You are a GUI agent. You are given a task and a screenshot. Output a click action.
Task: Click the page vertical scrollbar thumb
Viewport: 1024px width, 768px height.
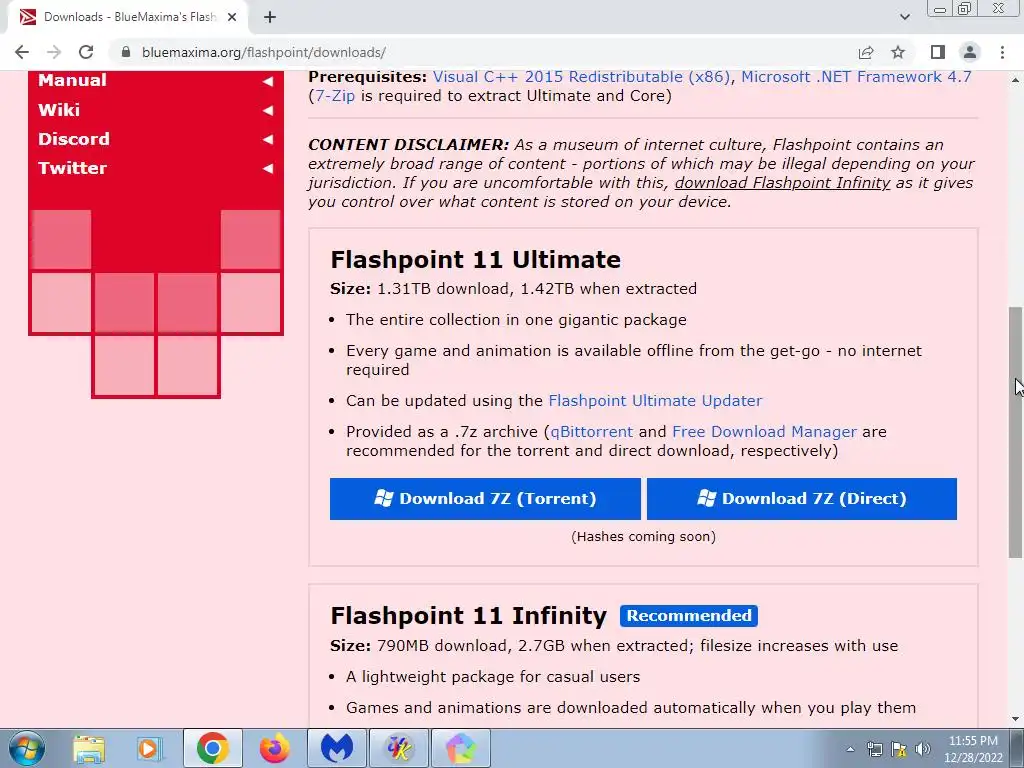(1016, 432)
